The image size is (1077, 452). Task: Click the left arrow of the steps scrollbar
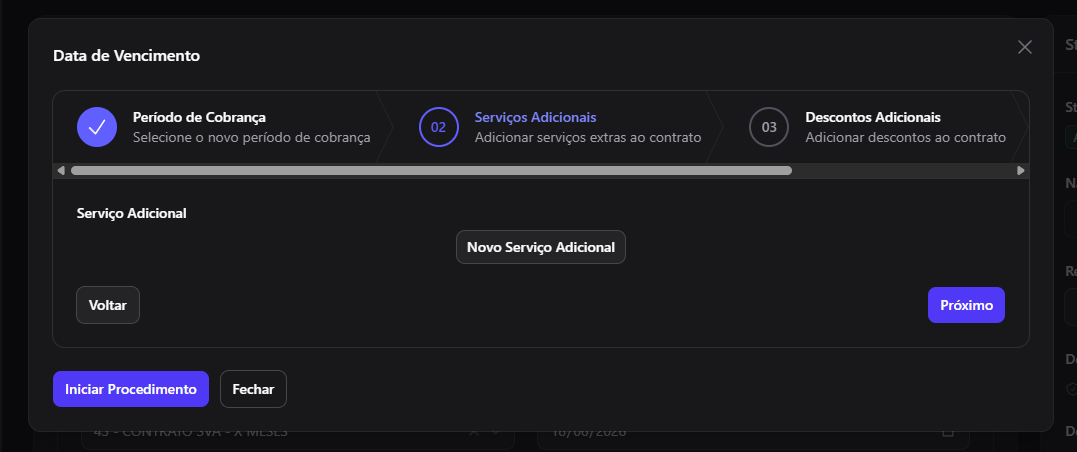coord(61,170)
